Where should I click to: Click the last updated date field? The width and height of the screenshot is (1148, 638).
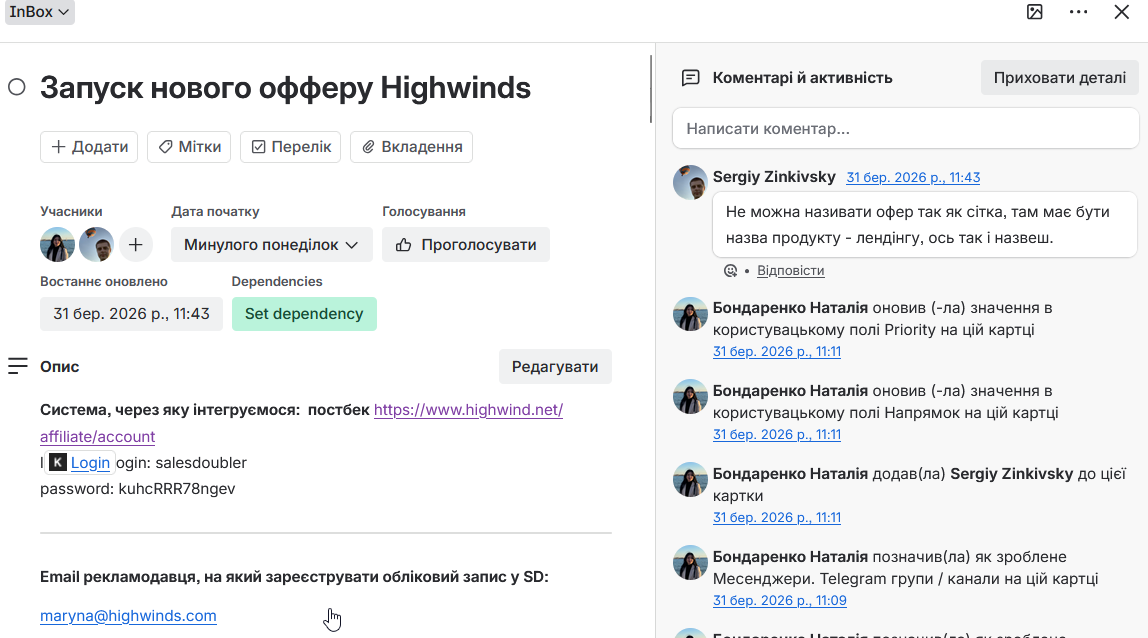click(131, 314)
